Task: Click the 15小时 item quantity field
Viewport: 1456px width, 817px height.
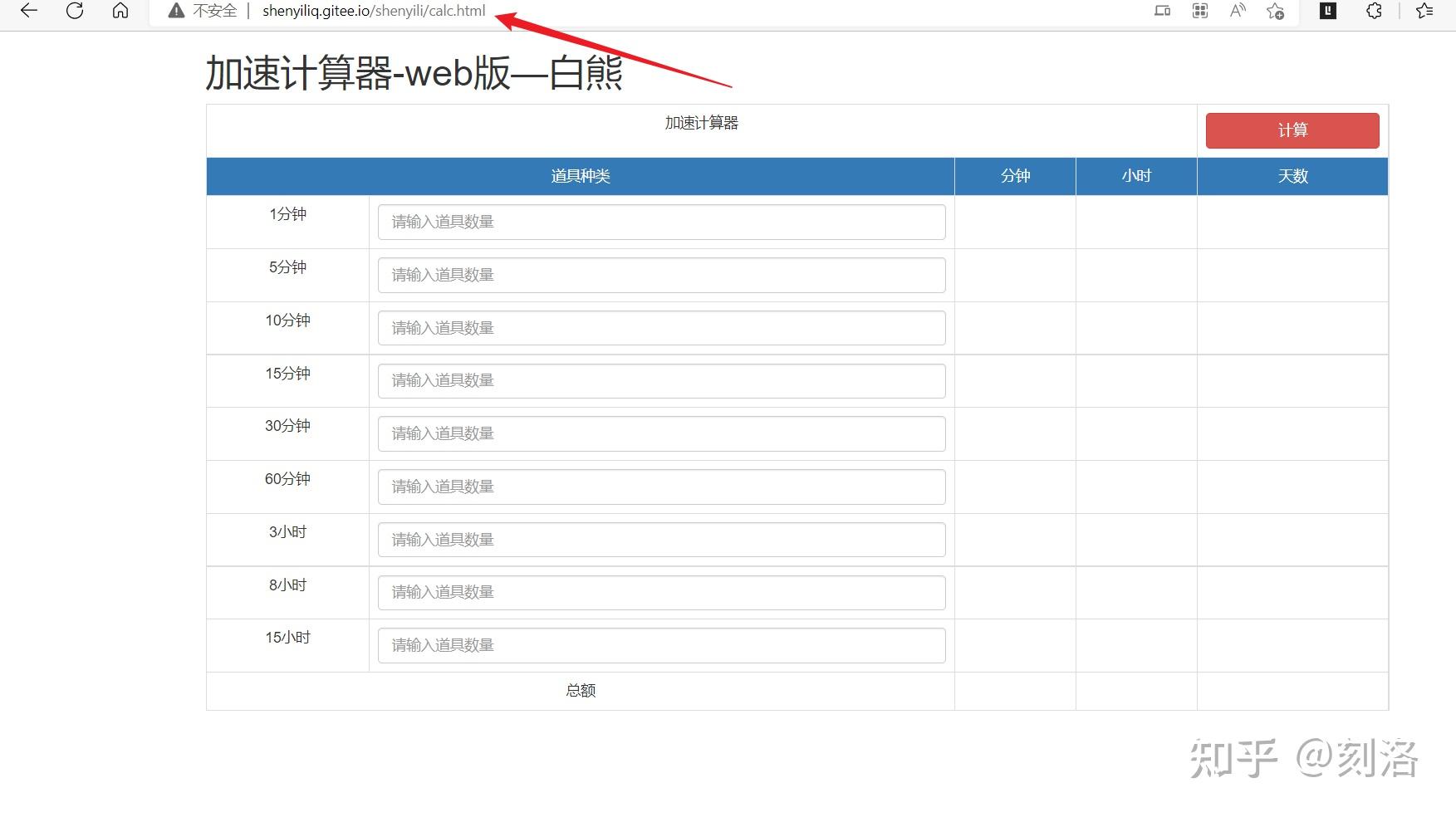Action: tap(661, 645)
